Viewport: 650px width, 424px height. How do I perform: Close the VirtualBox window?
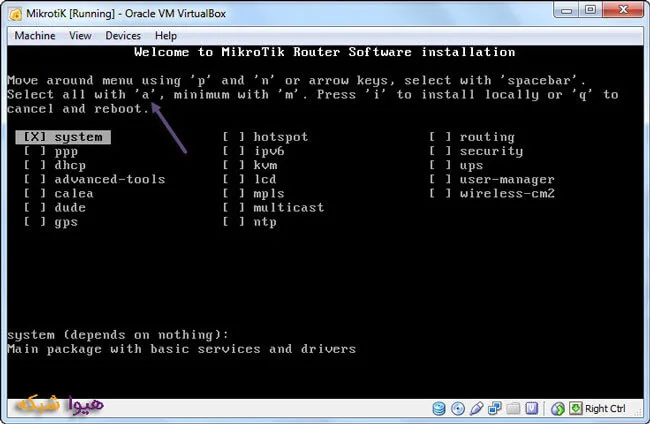click(x=623, y=10)
